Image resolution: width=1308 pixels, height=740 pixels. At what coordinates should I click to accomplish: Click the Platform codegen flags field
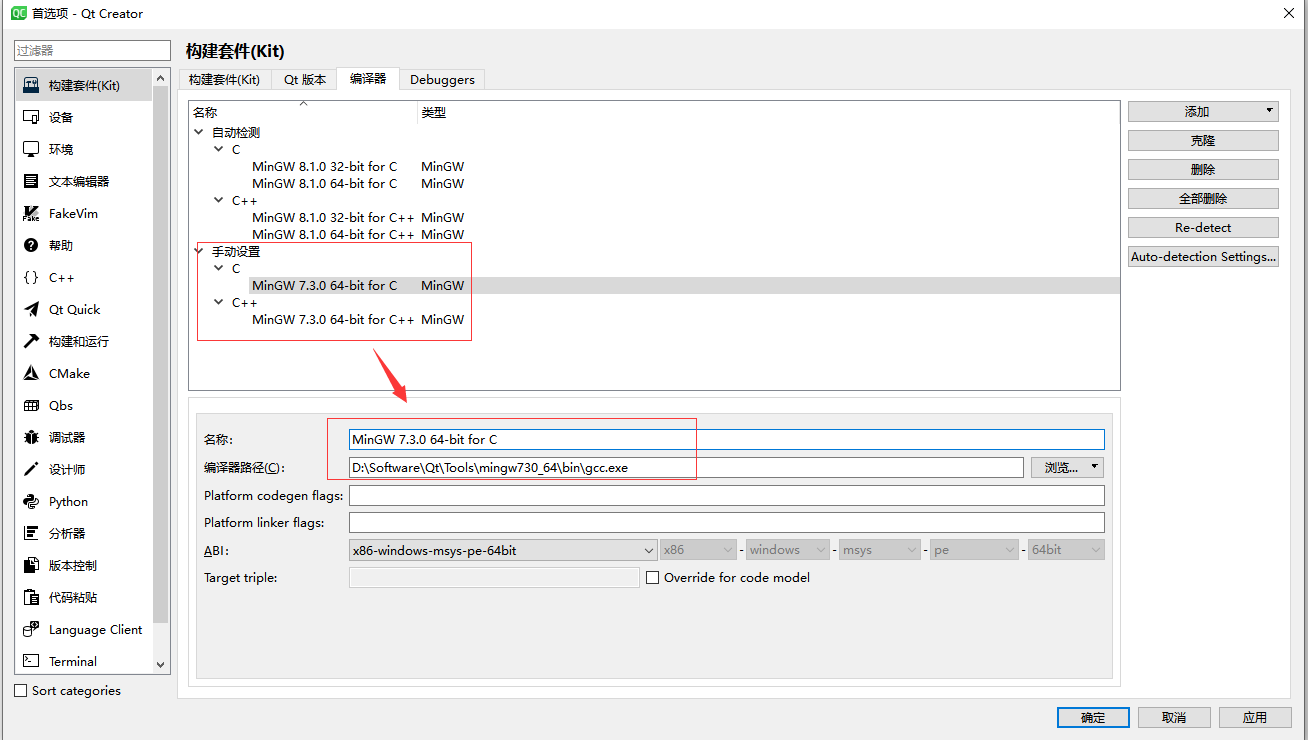pyautogui.click(x=727, y=495)
